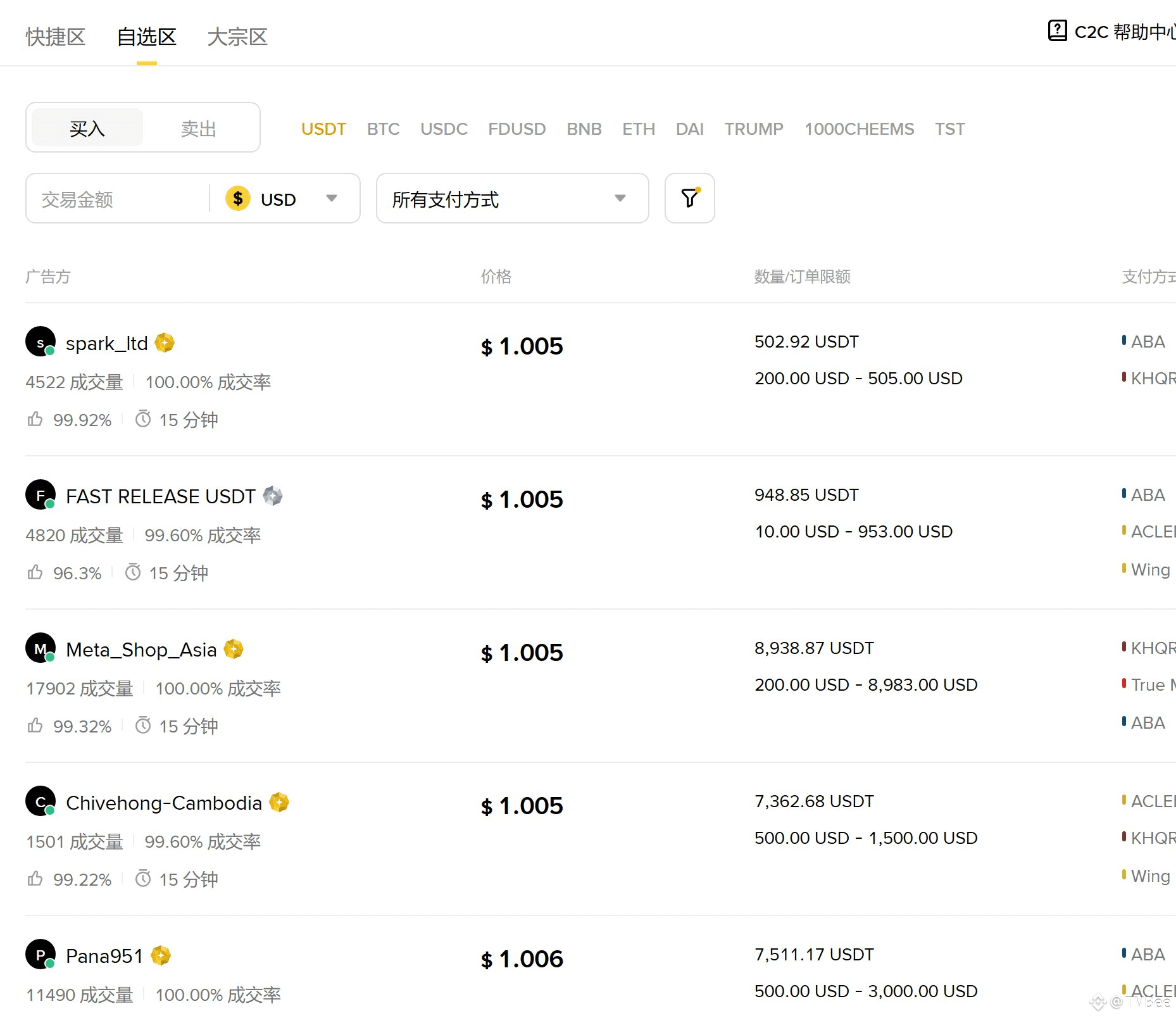Switch to the 买入 (Buy) mode

pos(87,129)
